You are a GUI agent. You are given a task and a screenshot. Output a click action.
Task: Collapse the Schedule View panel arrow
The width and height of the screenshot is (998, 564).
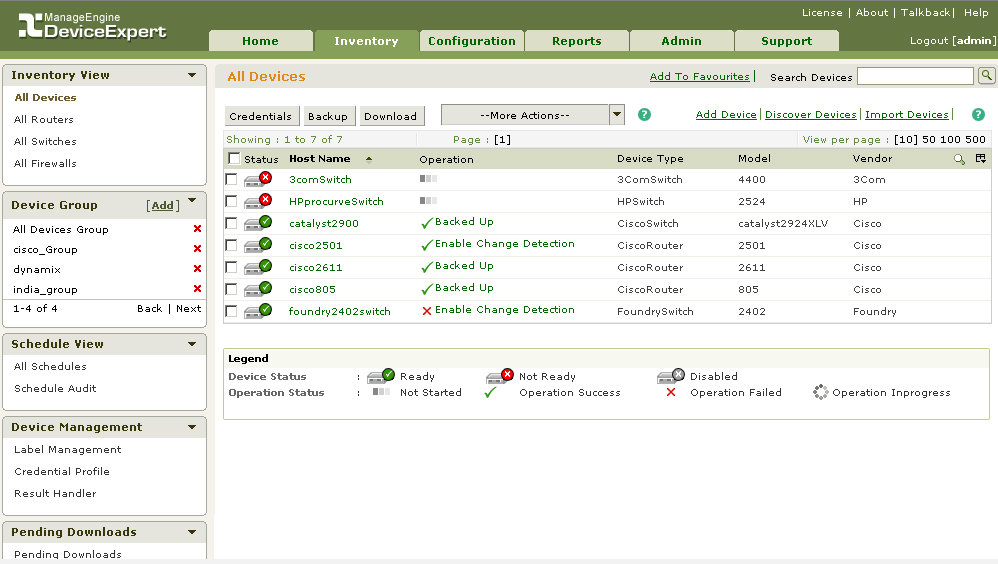192,344
